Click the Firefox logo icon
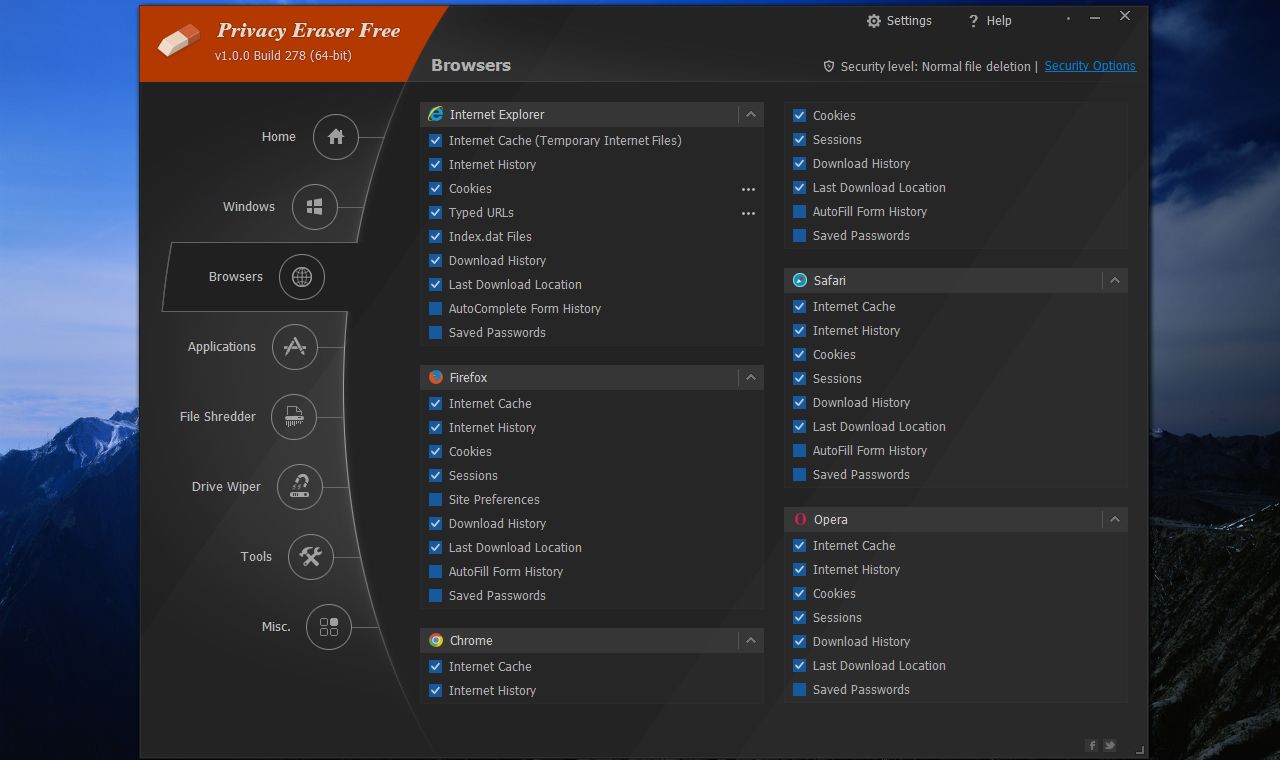 [436, 377]
